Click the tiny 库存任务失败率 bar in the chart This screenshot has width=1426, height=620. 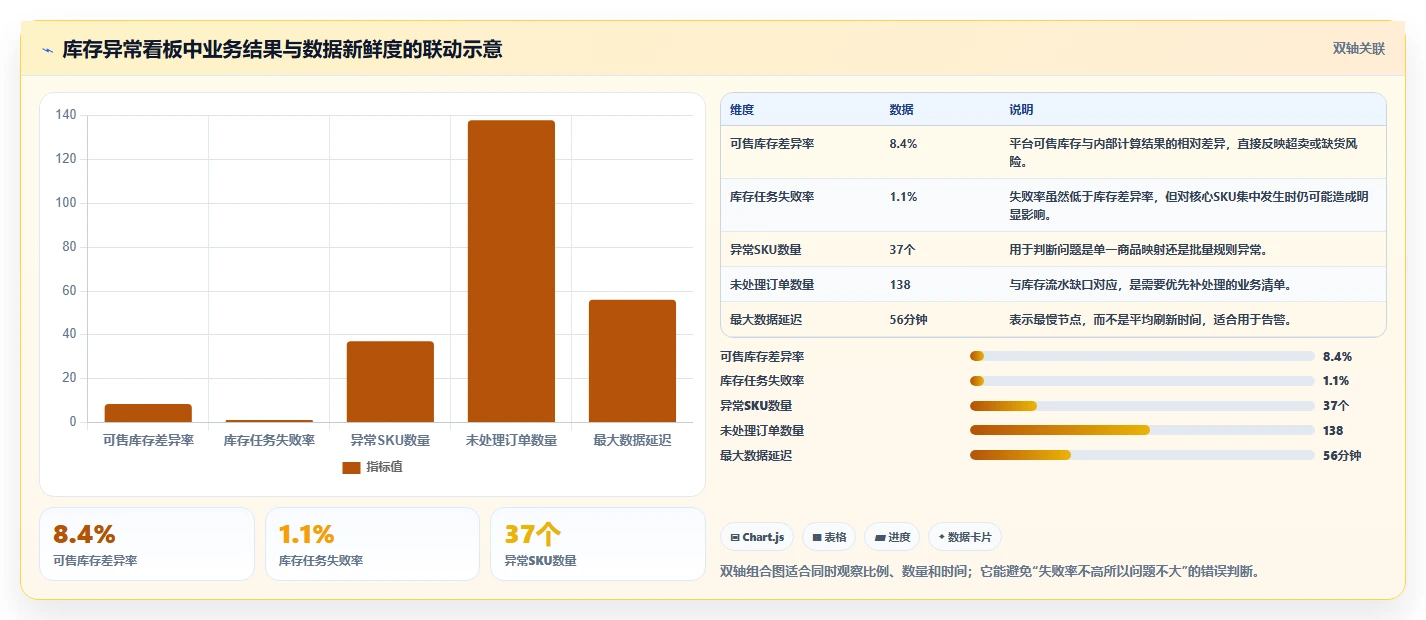point(269,421)
